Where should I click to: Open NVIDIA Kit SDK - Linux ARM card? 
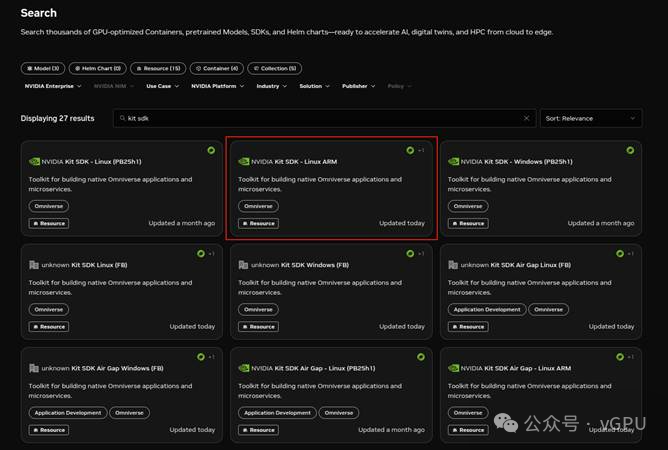coord(331,188)
